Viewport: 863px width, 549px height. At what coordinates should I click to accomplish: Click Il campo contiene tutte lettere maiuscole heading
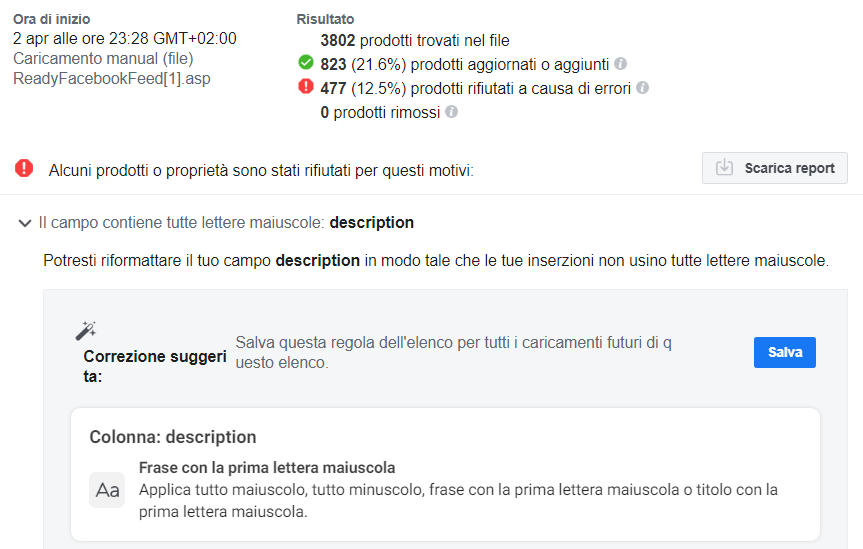pos(226,222)
